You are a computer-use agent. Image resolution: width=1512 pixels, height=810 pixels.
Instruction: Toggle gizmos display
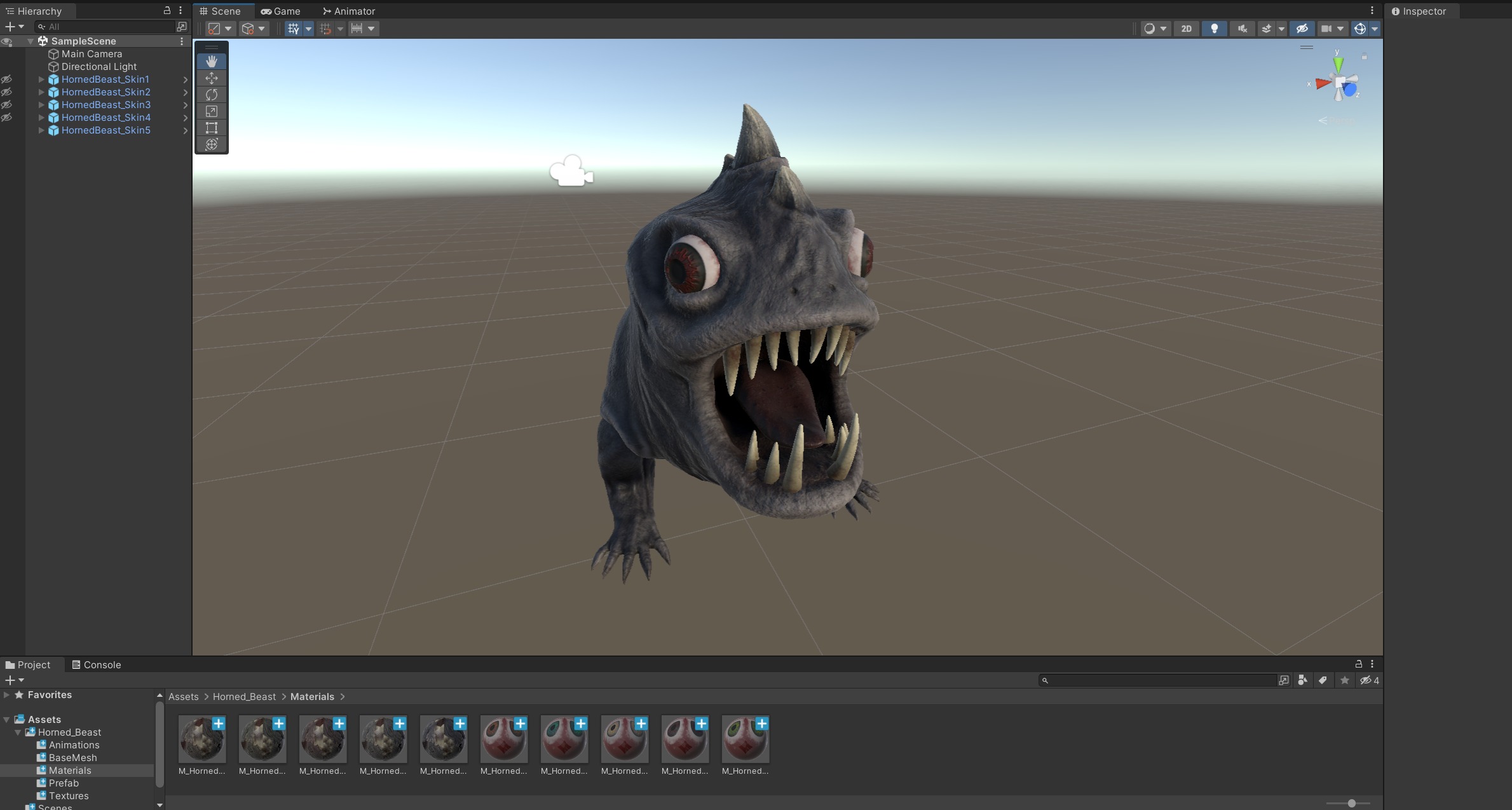[1359, 29]
